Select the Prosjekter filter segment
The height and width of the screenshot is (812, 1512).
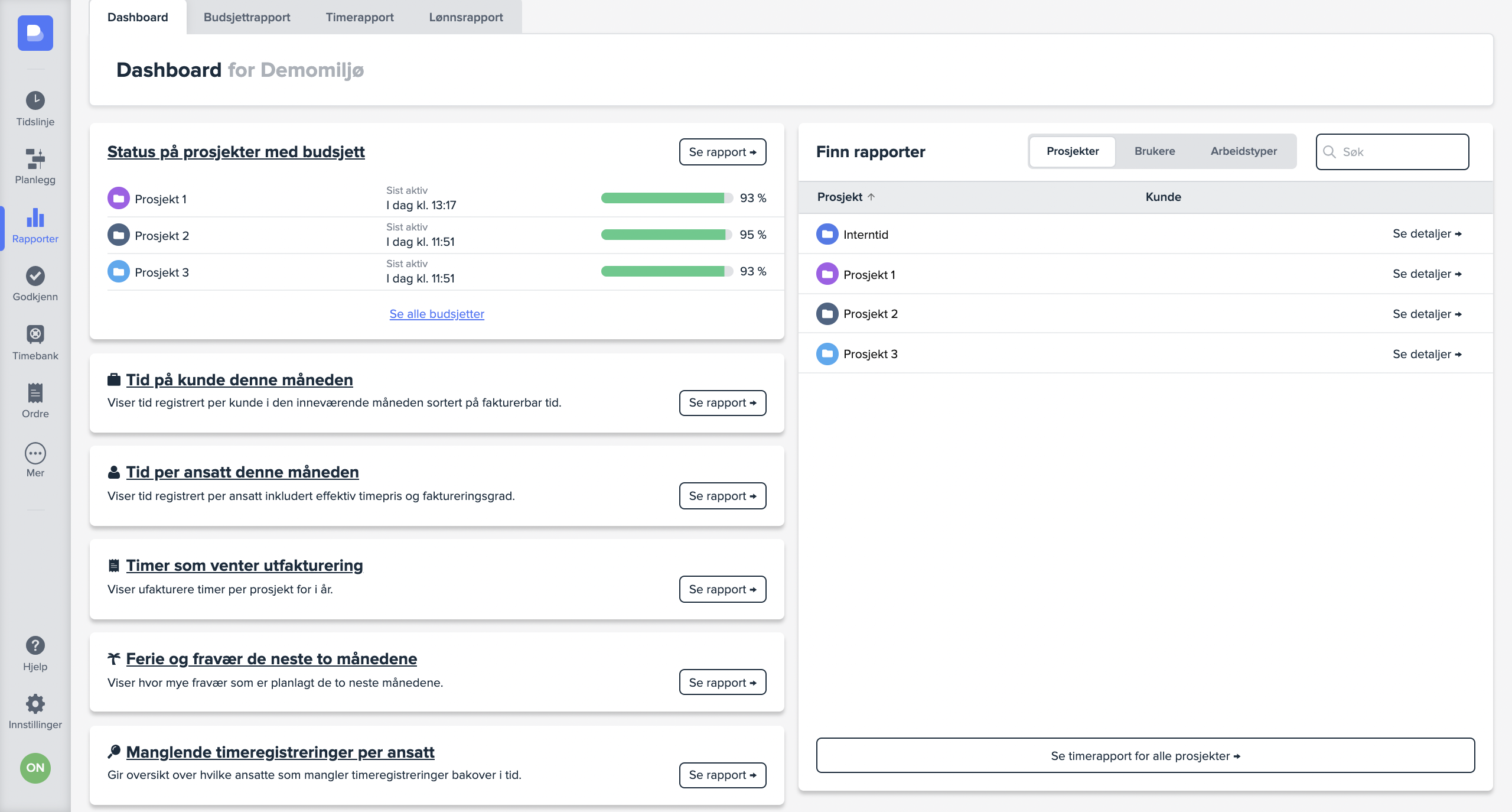point(1072,151)
